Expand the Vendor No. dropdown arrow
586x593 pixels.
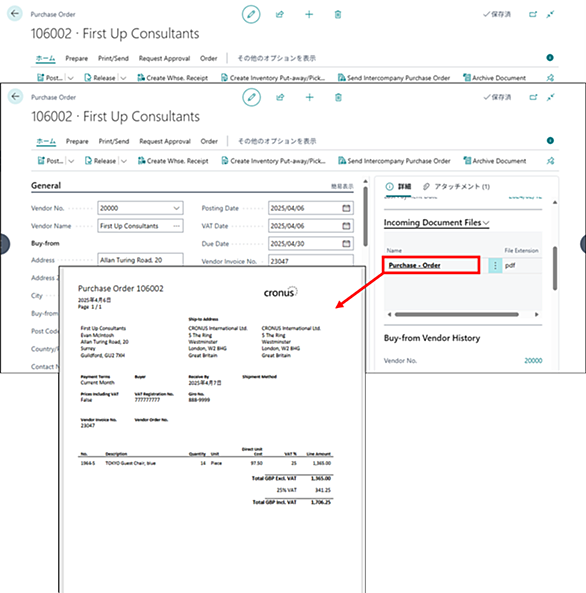(x=176, y=208)
